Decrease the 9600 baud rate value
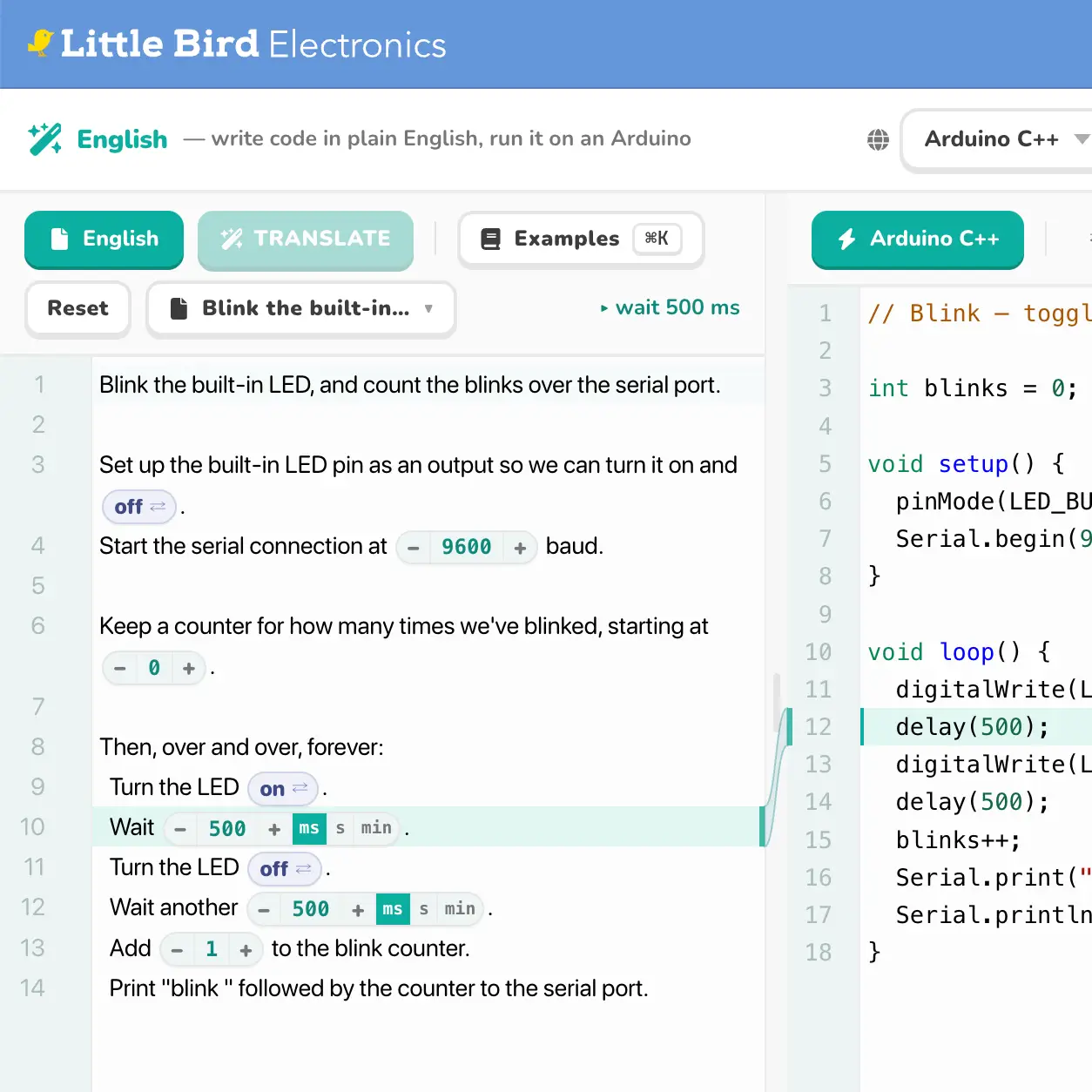The image size is (1092, 1092). (x=414, y=548)
